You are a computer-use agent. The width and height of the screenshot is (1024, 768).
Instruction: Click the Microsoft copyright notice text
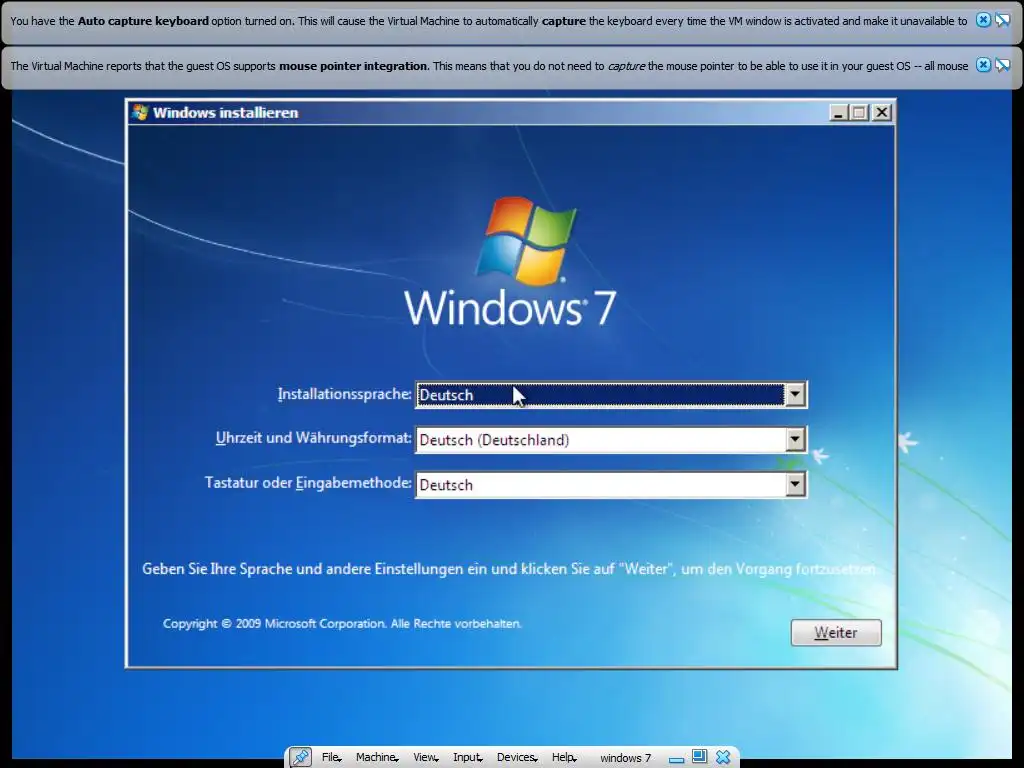click(342, 624)
